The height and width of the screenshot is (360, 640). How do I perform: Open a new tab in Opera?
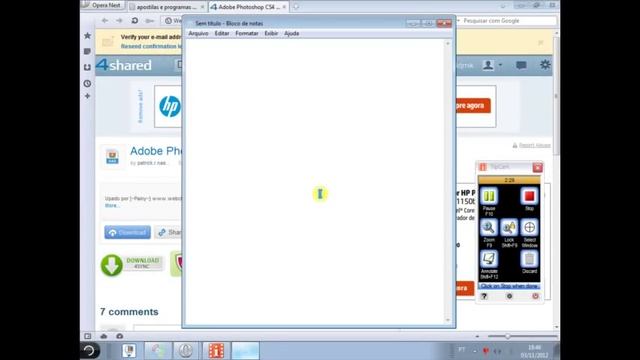pos(296,7)
